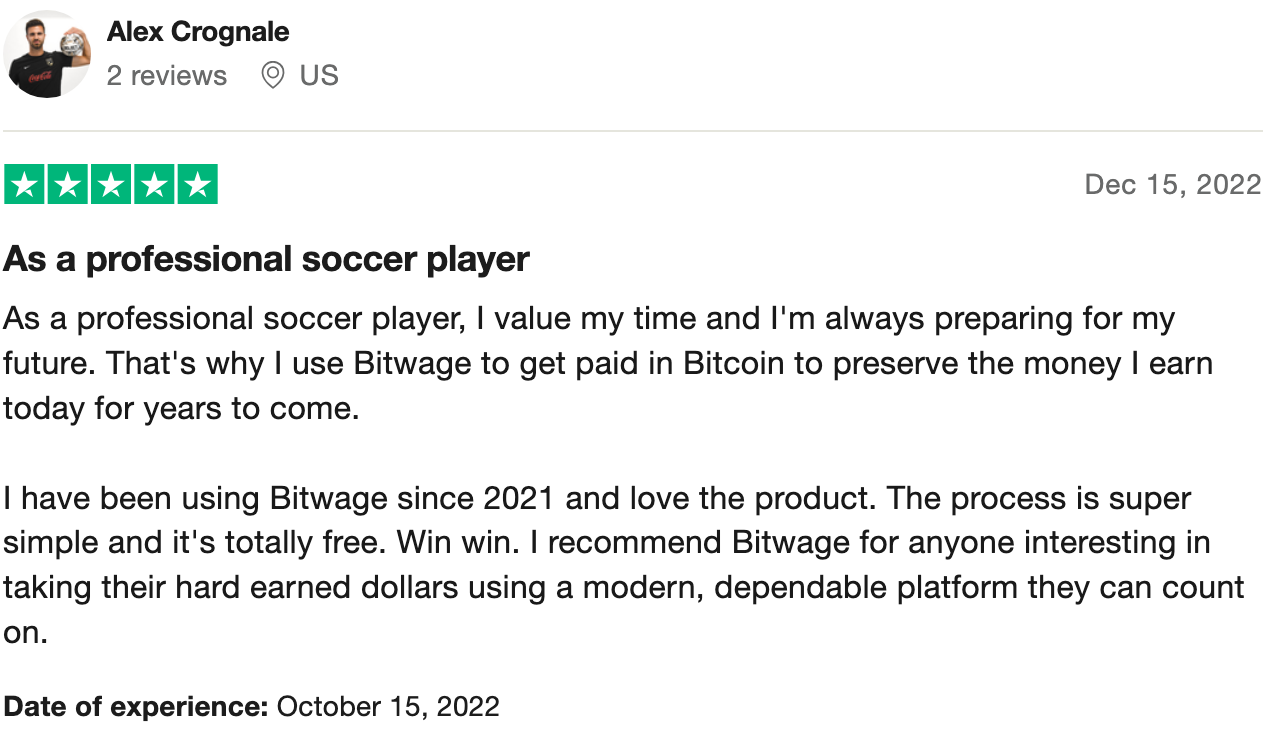Click the October 15, 2022 experience date
Image resolution: width=1276 pixels, height=748 pixels.
(388, 707)
